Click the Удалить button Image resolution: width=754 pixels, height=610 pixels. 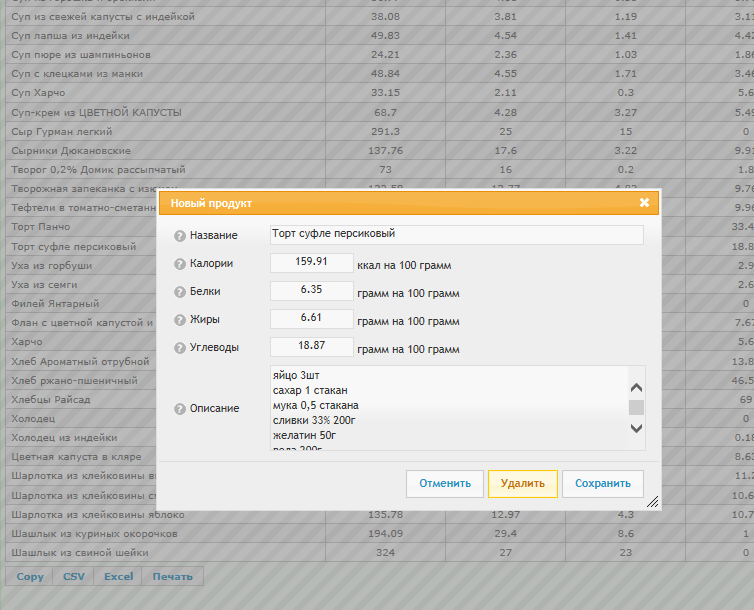coord(523,484)
